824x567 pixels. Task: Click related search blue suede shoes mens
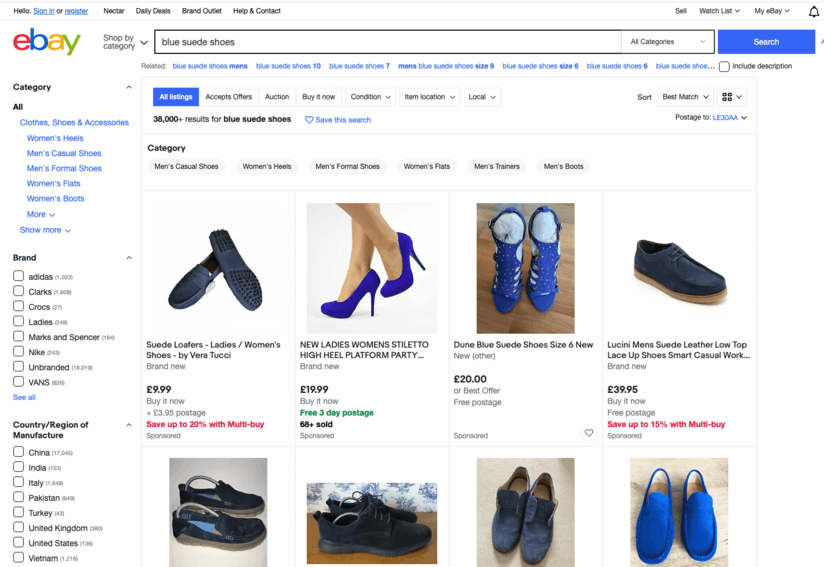(210, 66)
